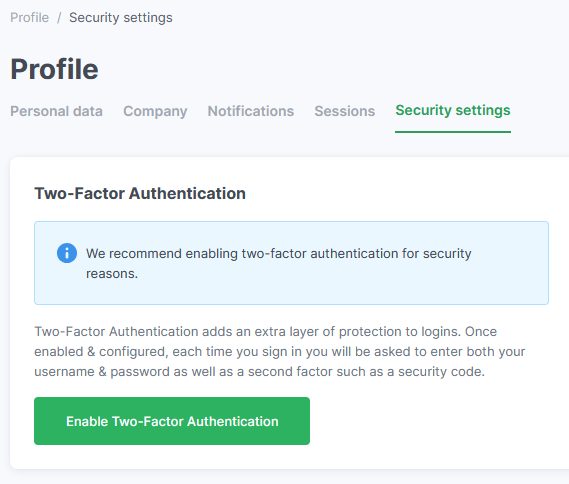Click the Security settings breadcrumb item
The image size is (569, 484).
pos(120,17)
